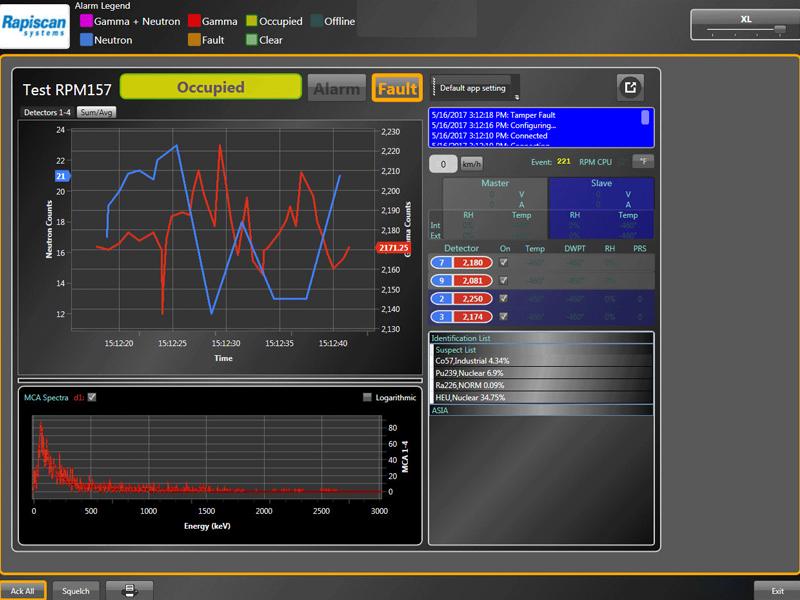The image size is (800, 600).
Task: Adjust the XL size slider
Action: click(x=745, y=30)
